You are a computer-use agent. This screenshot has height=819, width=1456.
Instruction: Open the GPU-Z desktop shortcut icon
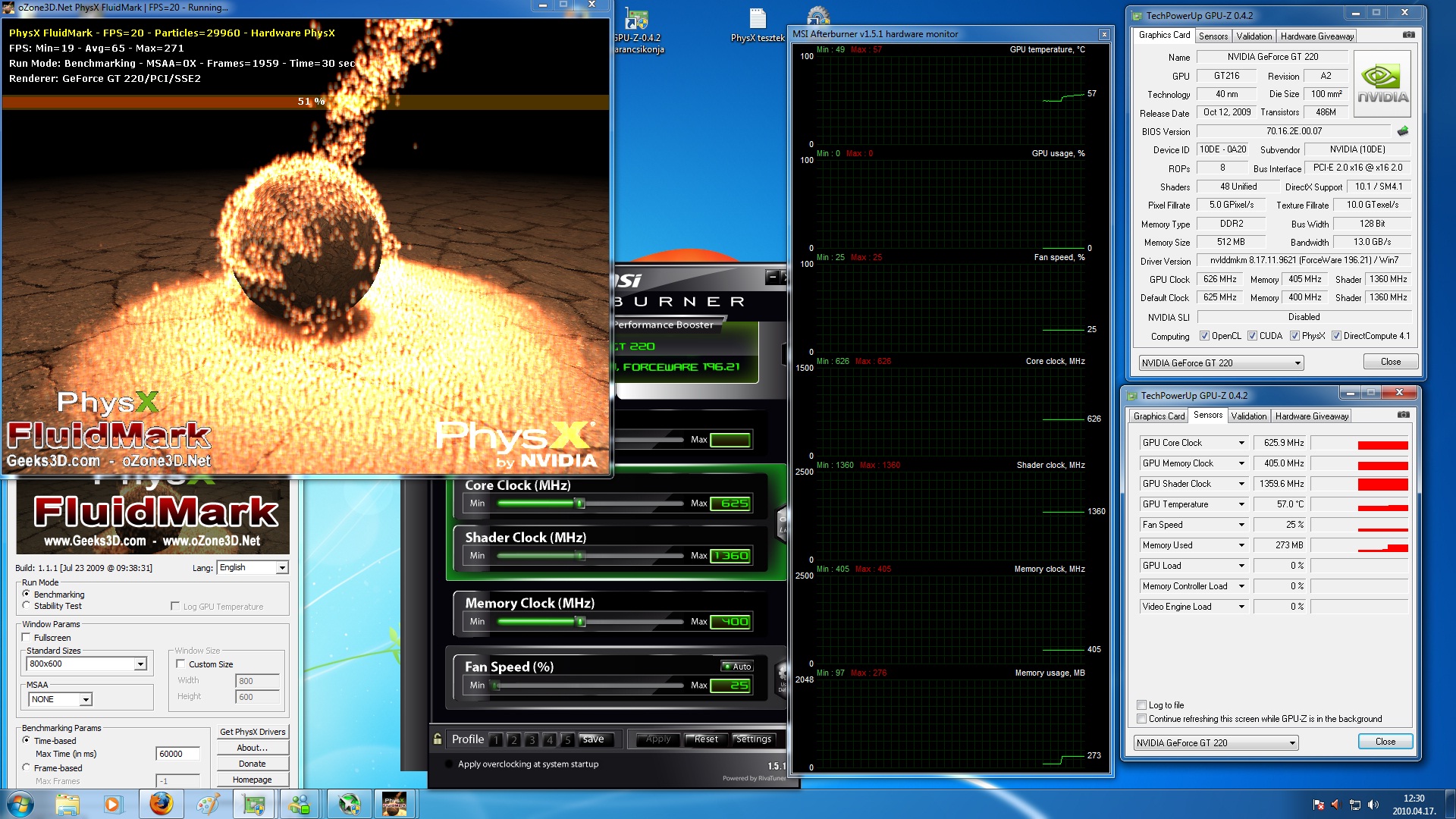coord(635,30)
